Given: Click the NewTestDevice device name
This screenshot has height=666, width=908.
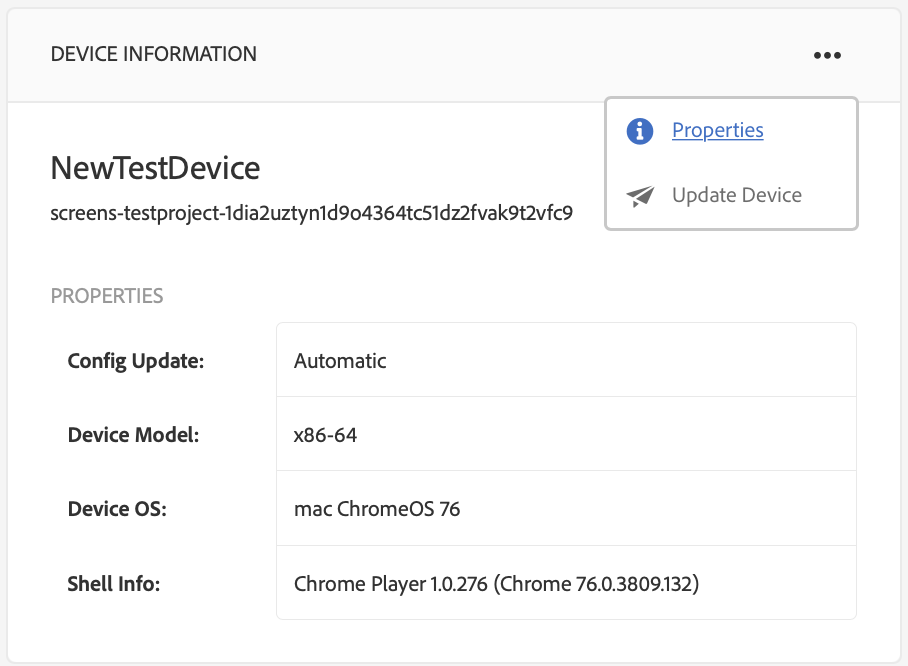Looking at the screenshot, I should [x=155, y=168].
